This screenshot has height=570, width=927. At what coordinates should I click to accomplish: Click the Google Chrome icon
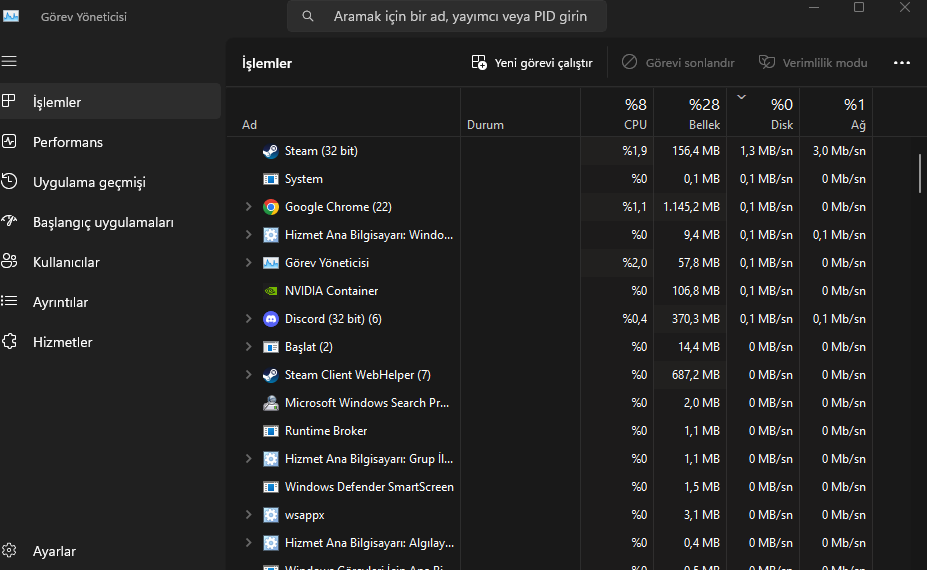(271, 207)
